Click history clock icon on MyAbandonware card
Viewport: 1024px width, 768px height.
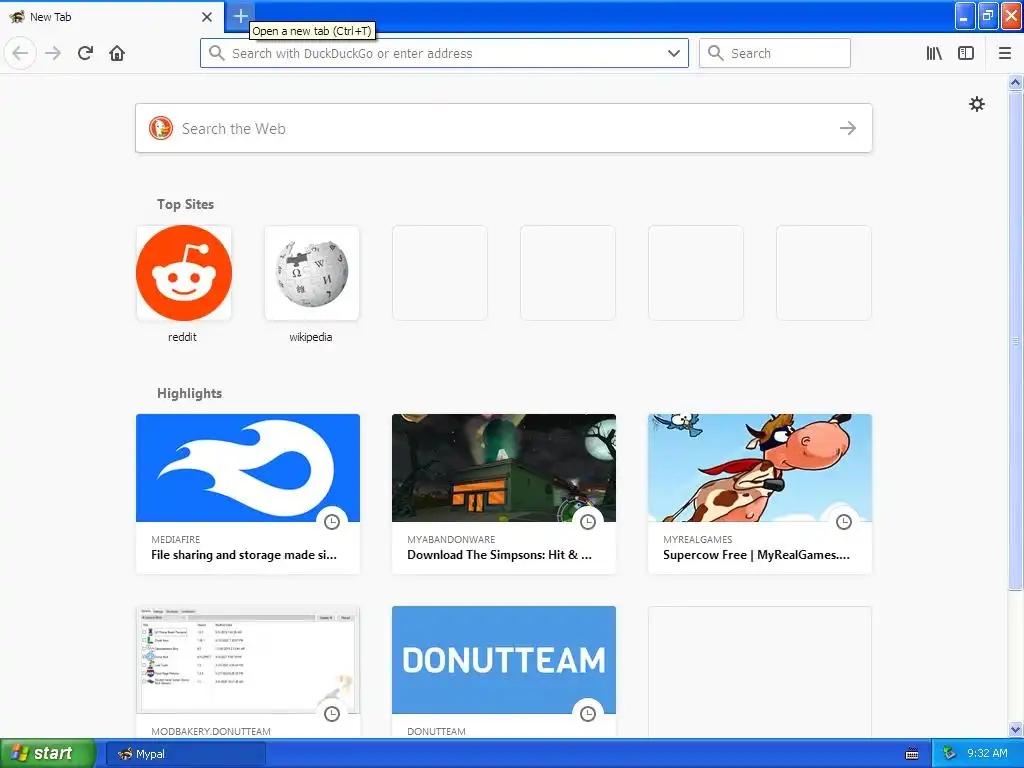click(x=588, y=522)
